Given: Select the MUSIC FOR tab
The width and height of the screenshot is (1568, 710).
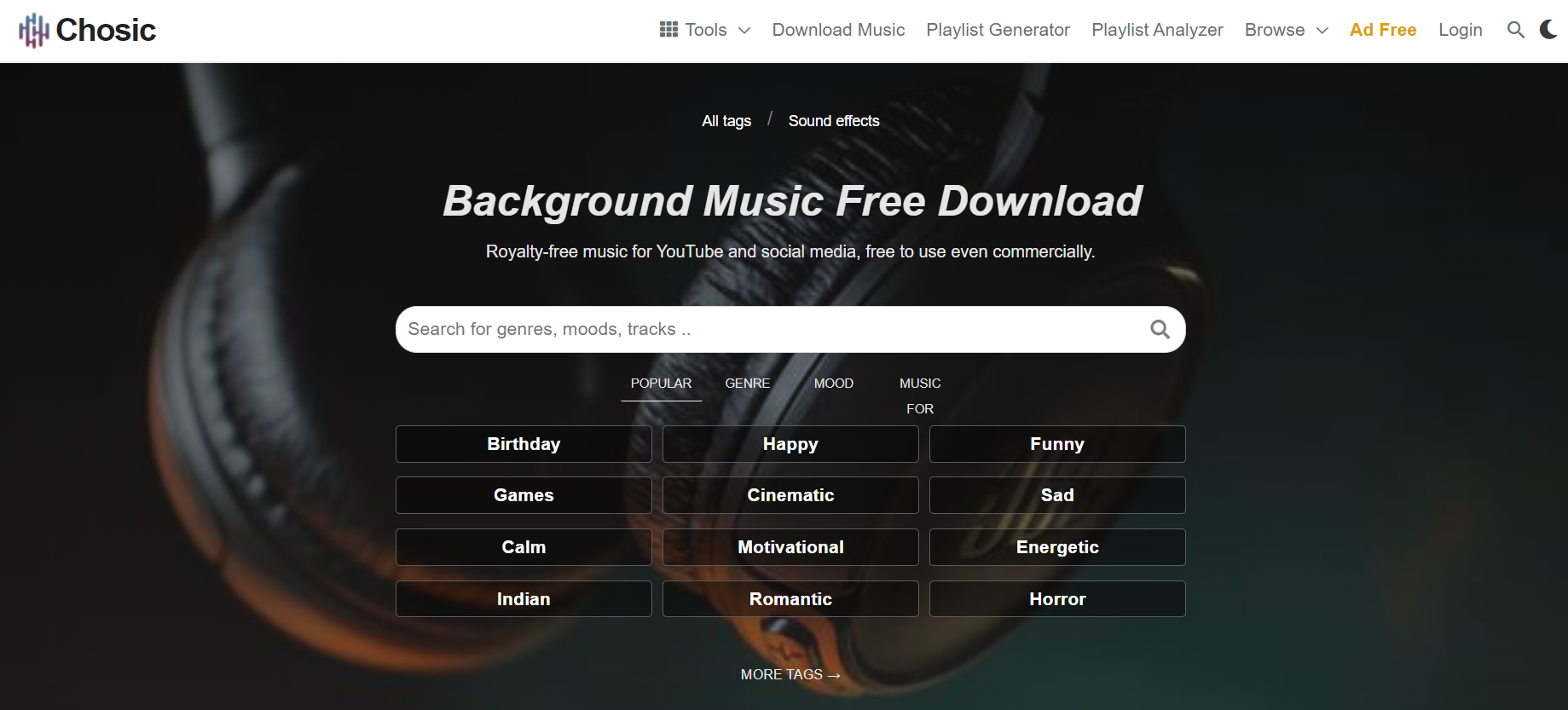Looking at the screenshot, I should [x=920, y=396].
